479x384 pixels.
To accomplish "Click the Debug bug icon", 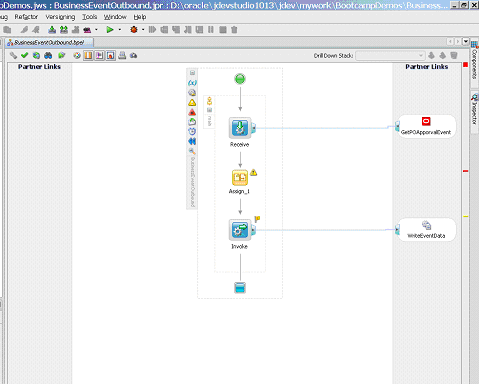I will point(134,30).
